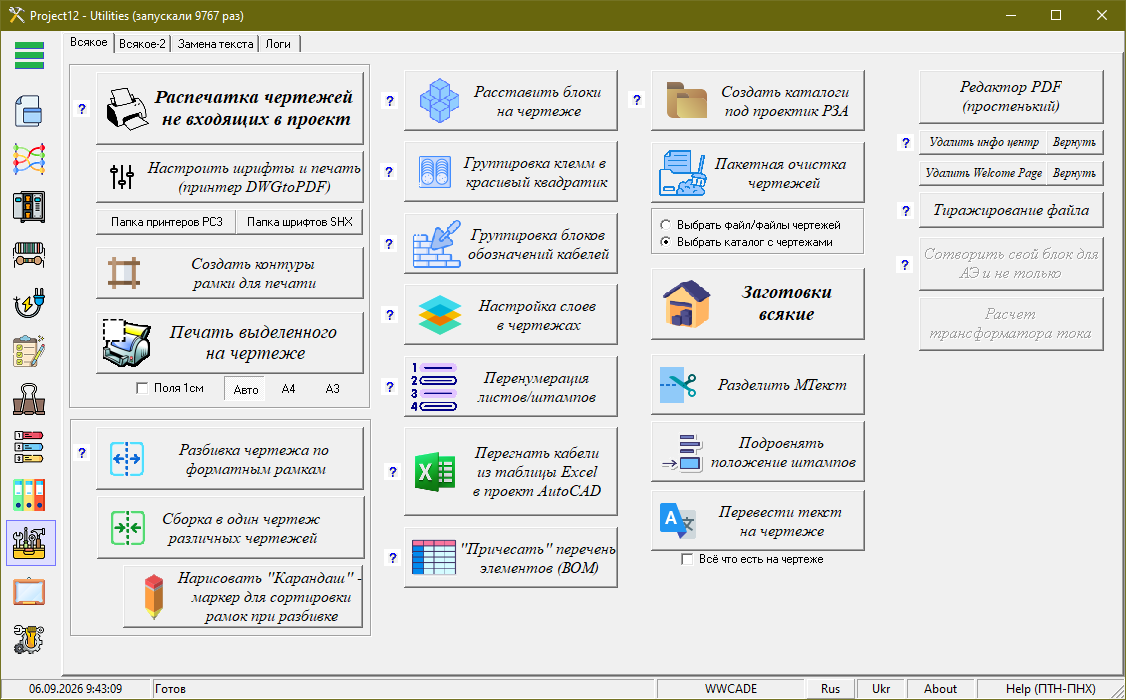
Task: Click the Редактор PDF button
Action: click(1011, 96)
